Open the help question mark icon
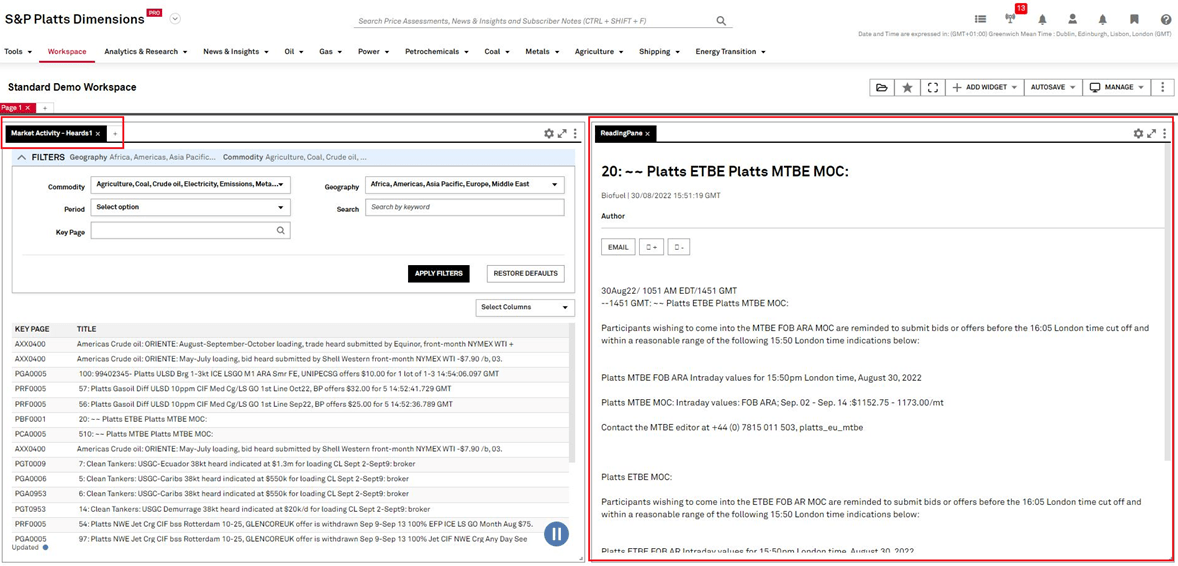Image resolution: width=1178 pixels, height=566 pixels. pos(1165,20)
